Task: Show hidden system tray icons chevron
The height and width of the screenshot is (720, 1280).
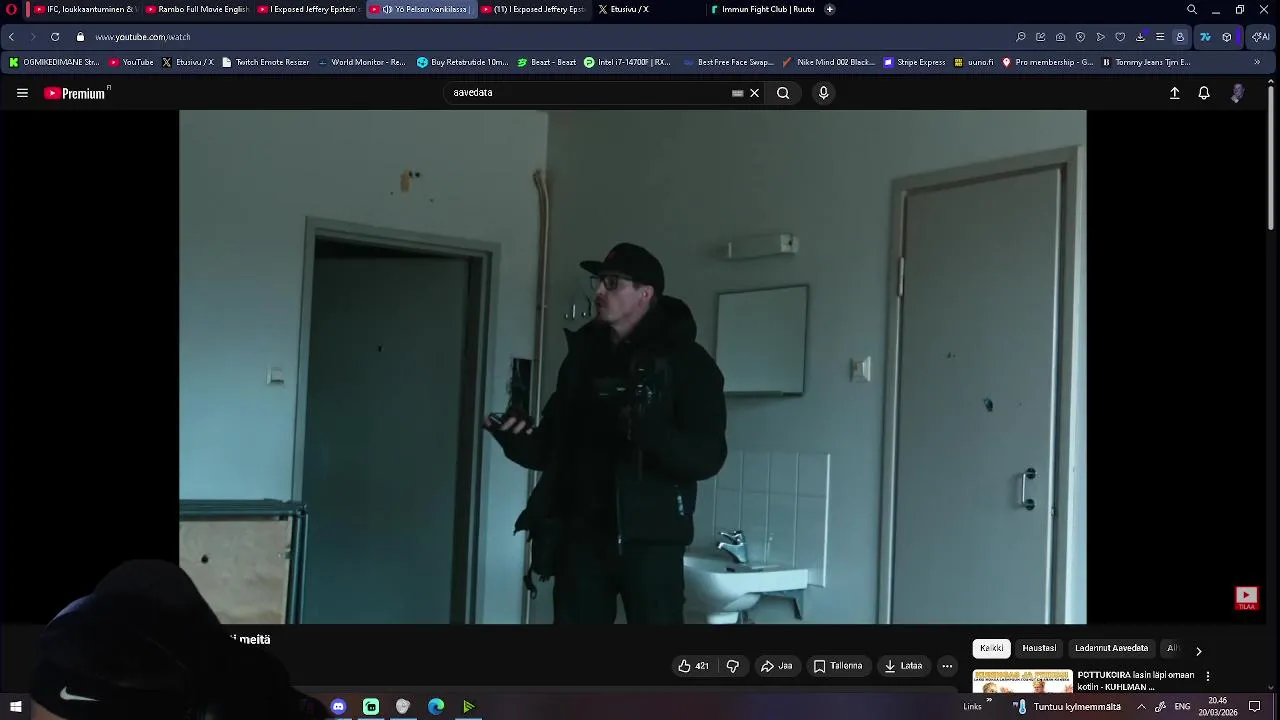Action: point(1141,707)
